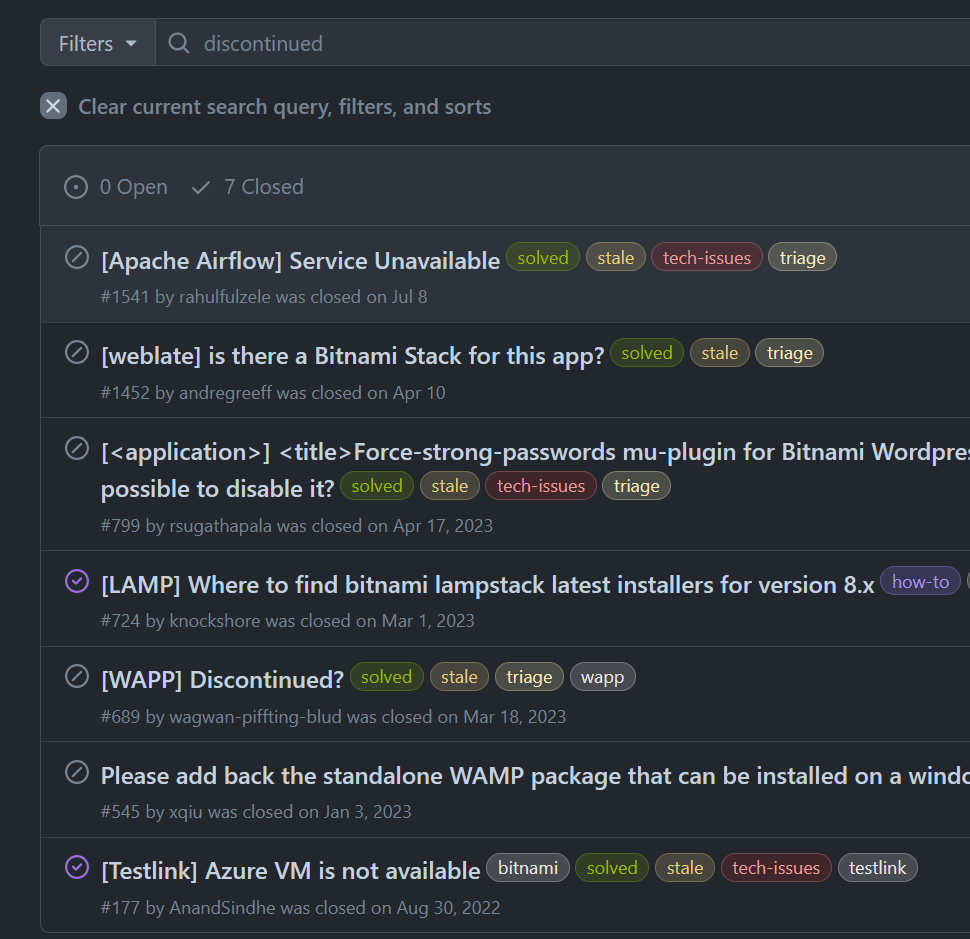The image size is (970, 939).
Task: Click the bitnami label on Testlink issue
Action: pos(527,868)
